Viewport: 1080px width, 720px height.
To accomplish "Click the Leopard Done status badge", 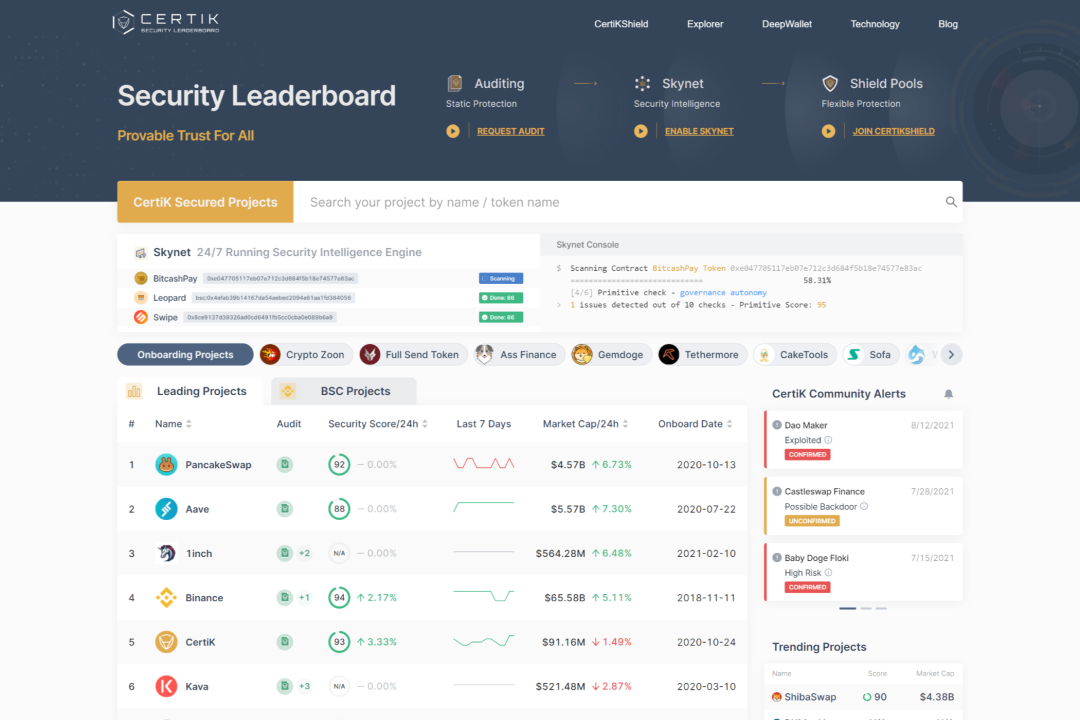I will pyautogui.click(x=501, y=298).
